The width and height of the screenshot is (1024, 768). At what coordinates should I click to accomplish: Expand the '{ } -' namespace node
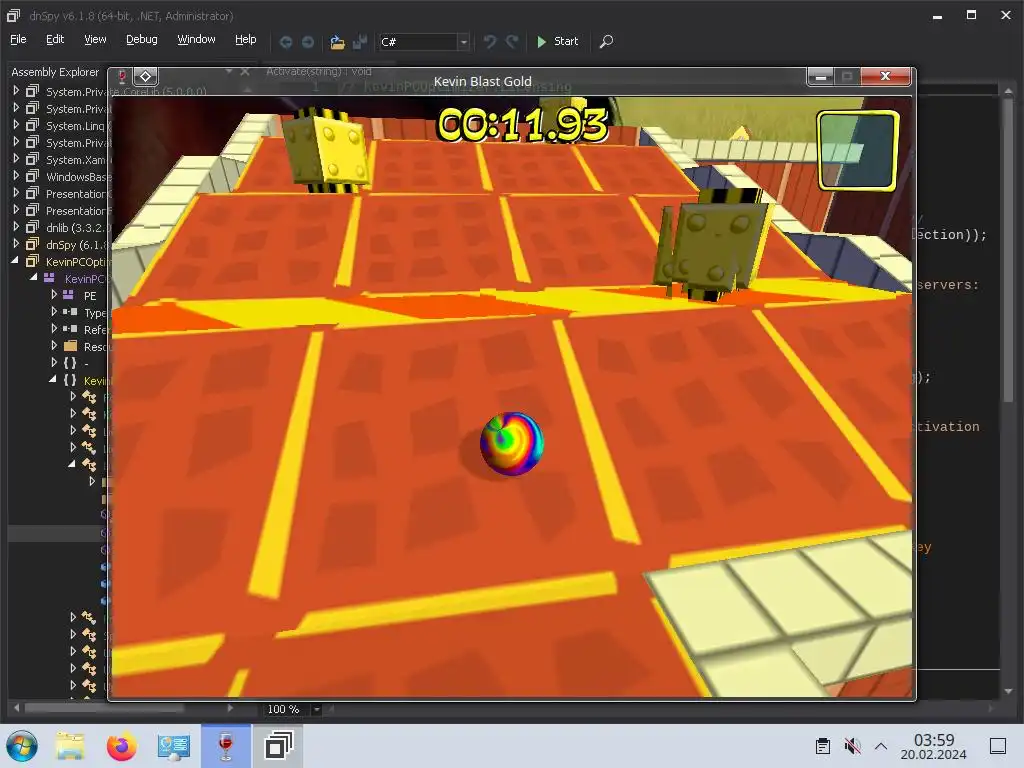point(54,362)
